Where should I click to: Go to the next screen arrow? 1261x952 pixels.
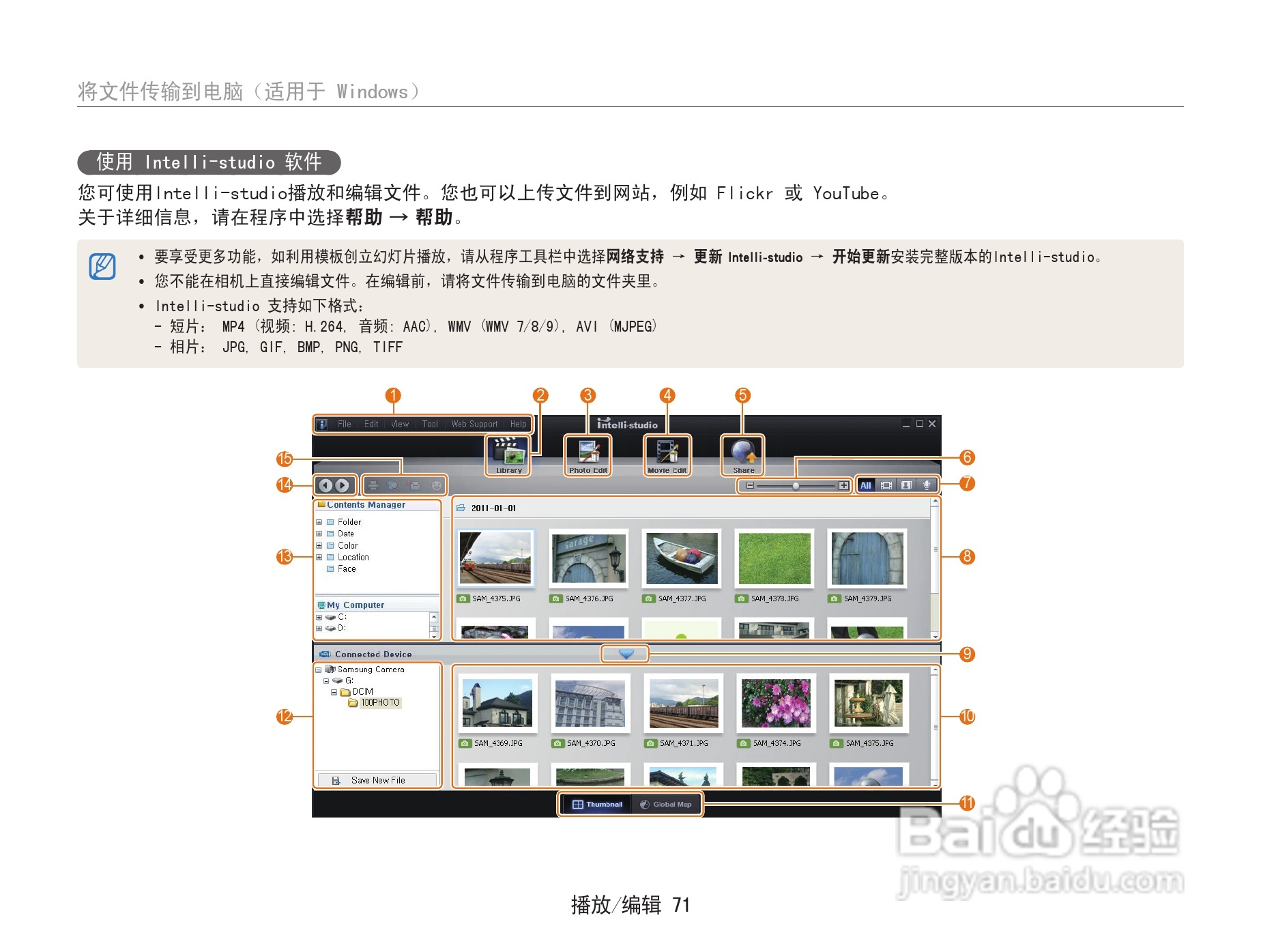(x=343, y=485)
